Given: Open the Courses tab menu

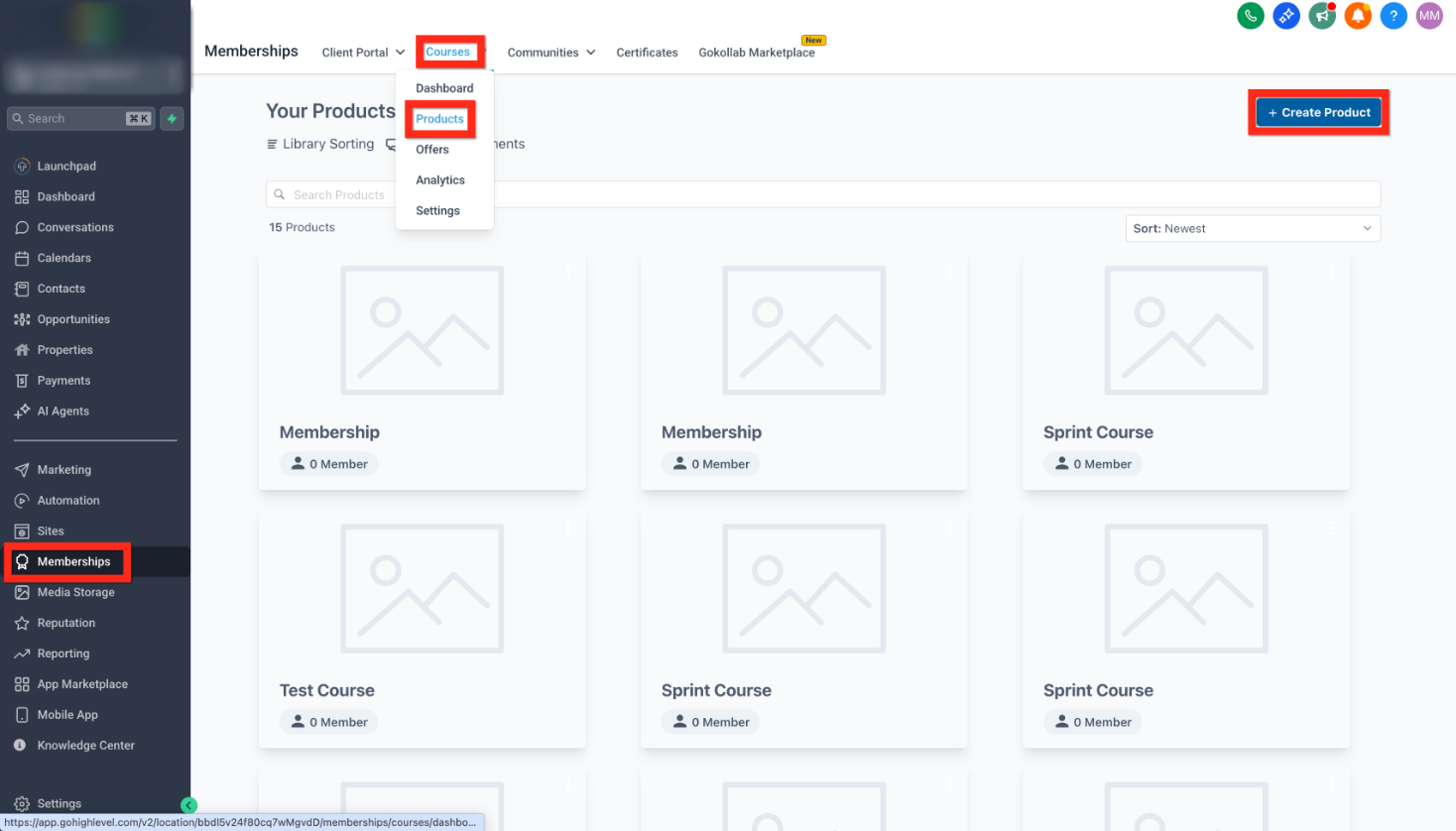Looking at the screenshot, I should pos(448,52).
